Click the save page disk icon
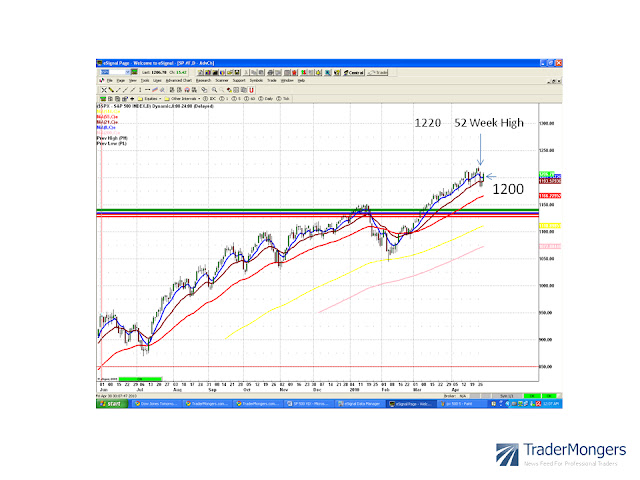The width and height of the screenshot is (640, 480). click(237, 73)
